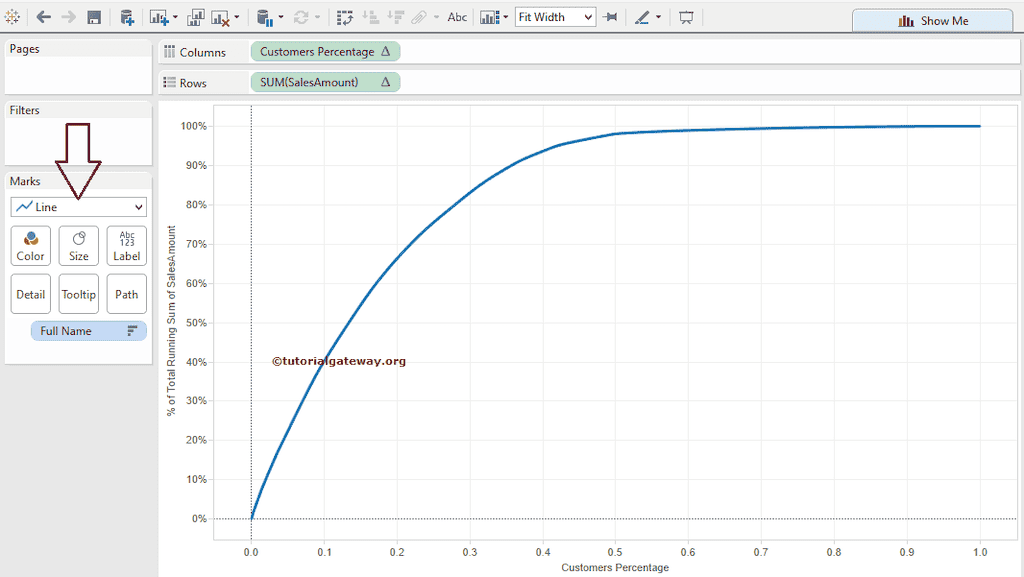This screenshot has height=577, width=1024.
Task: Click the Path mark card
Action: tap(126, 293)
